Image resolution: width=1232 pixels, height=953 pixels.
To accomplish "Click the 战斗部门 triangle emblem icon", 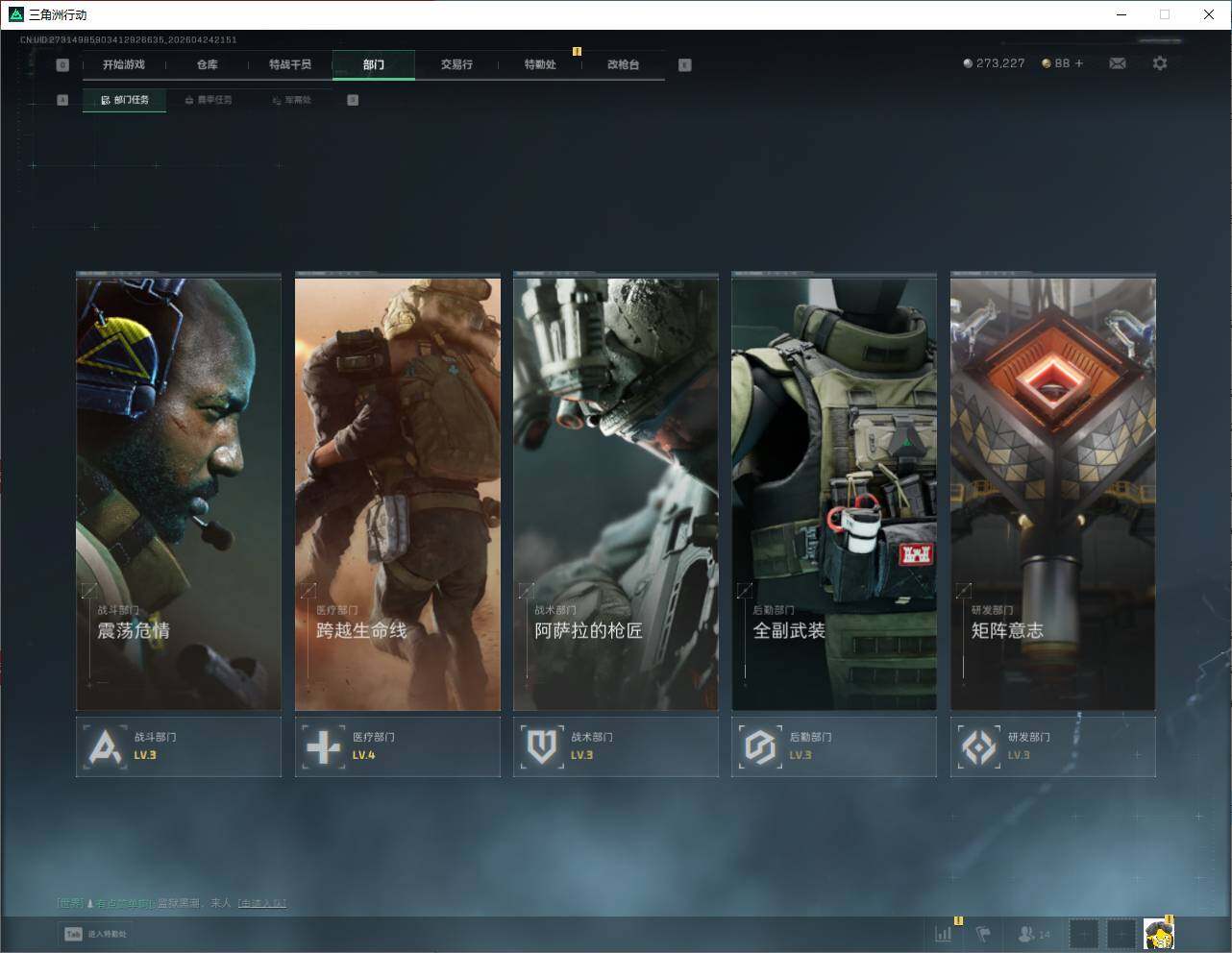I will [x=104, y=746].
